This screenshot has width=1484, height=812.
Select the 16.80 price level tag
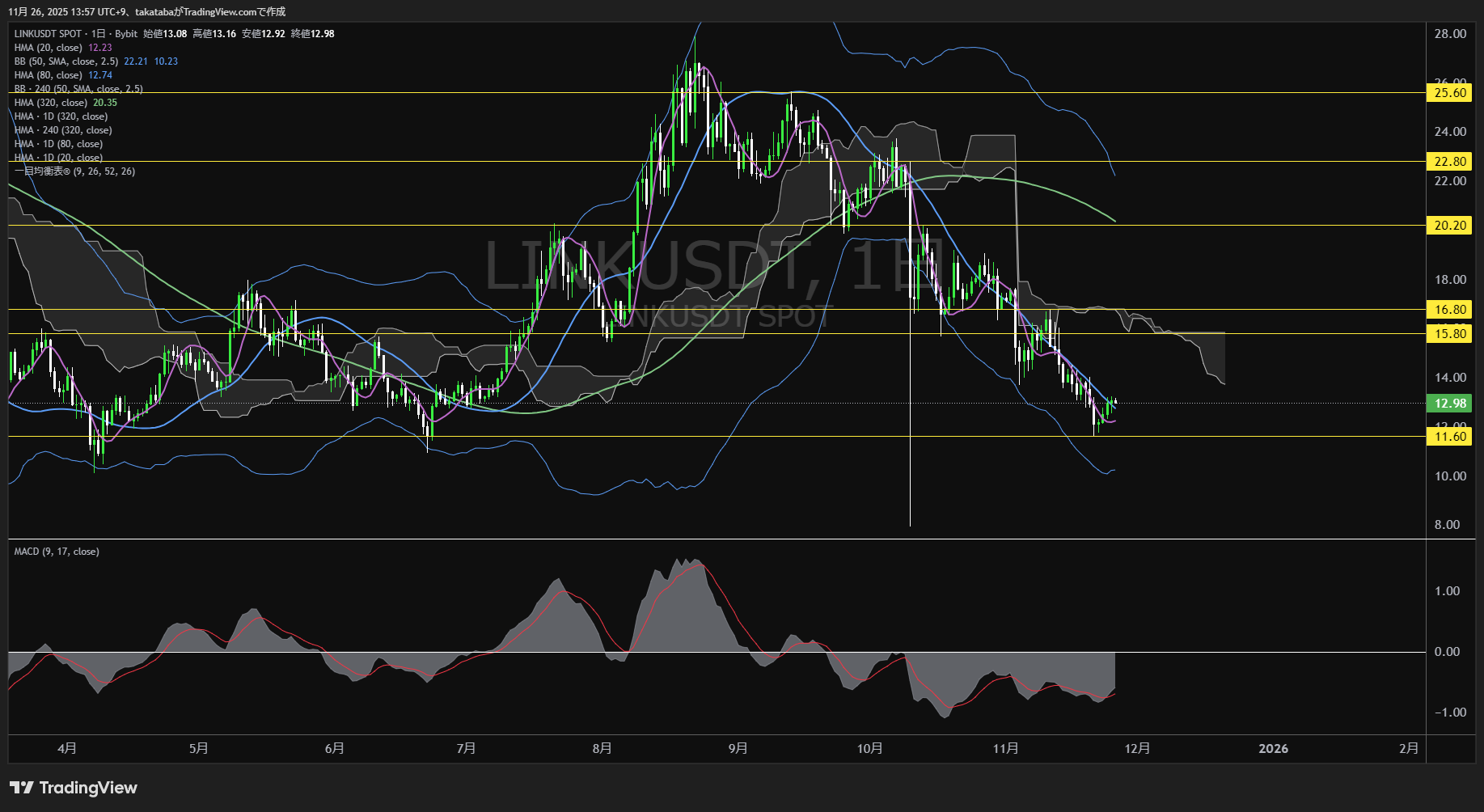coord(1450,310)
